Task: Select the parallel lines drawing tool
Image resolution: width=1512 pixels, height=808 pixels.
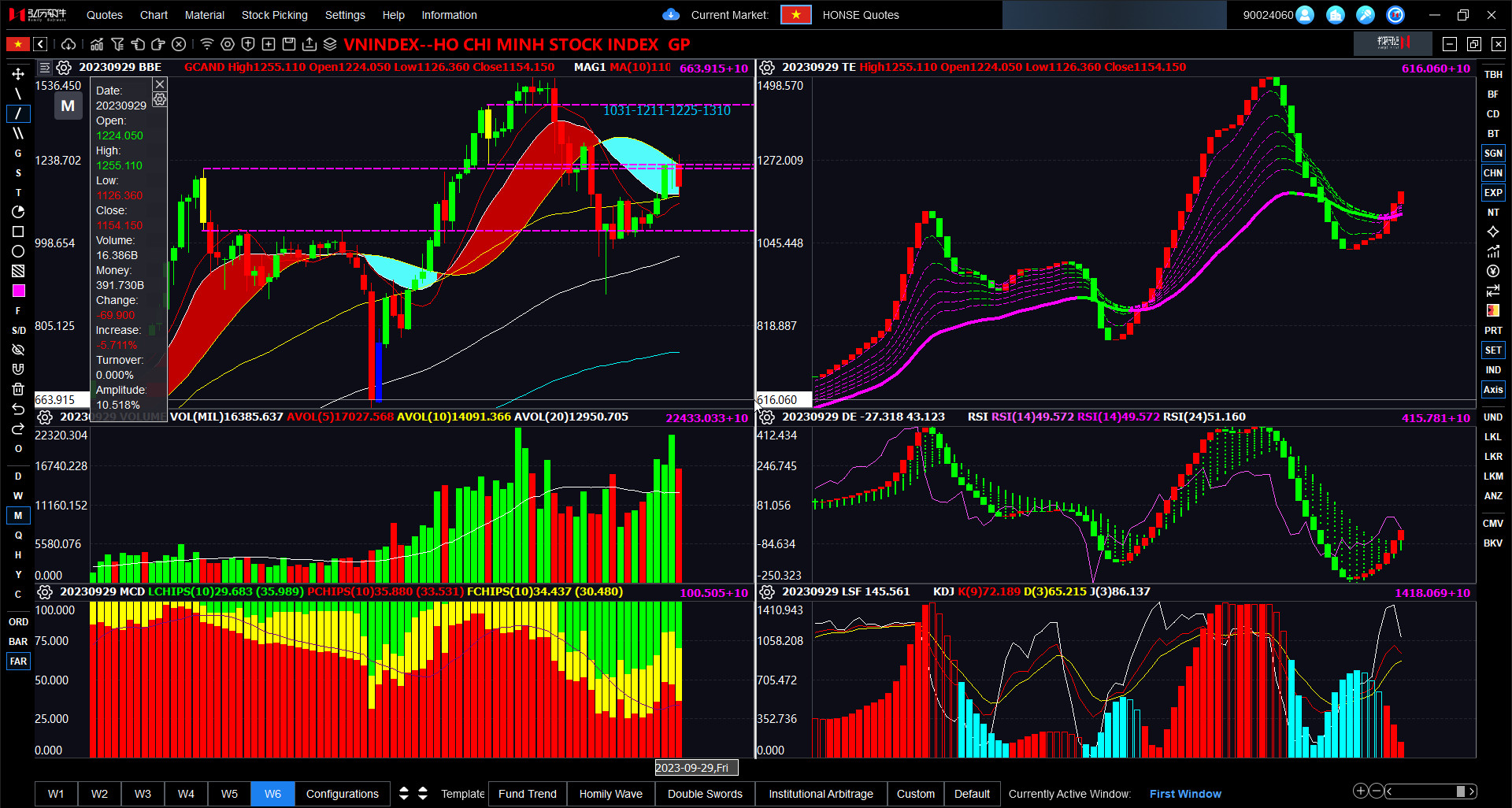Action: coord(18,133)
